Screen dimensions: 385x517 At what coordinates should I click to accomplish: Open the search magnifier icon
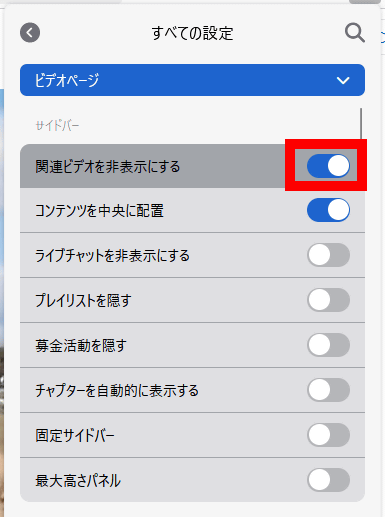coord(355,33)
